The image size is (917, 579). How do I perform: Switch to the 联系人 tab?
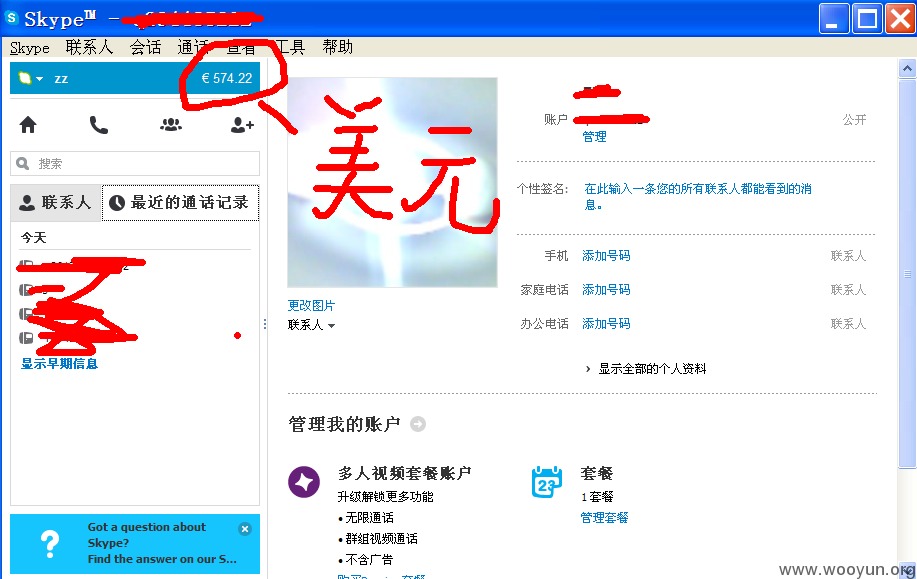[x=56, y=203]
